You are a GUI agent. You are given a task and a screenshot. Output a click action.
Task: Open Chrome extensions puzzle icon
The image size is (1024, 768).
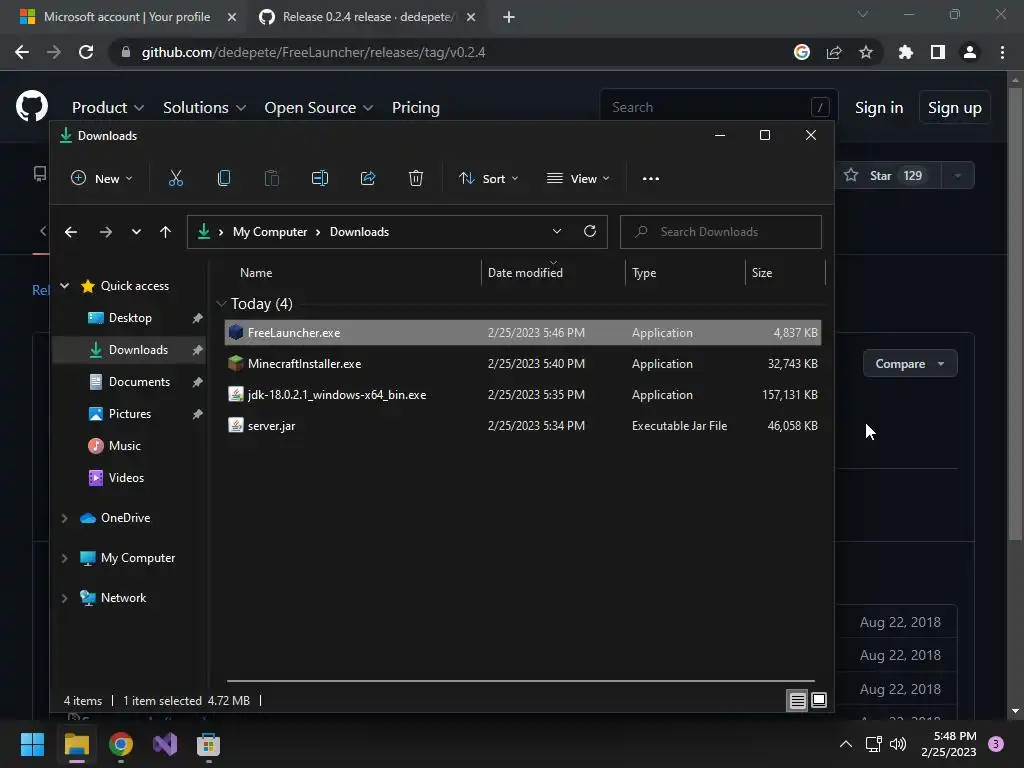click(905, 52)
